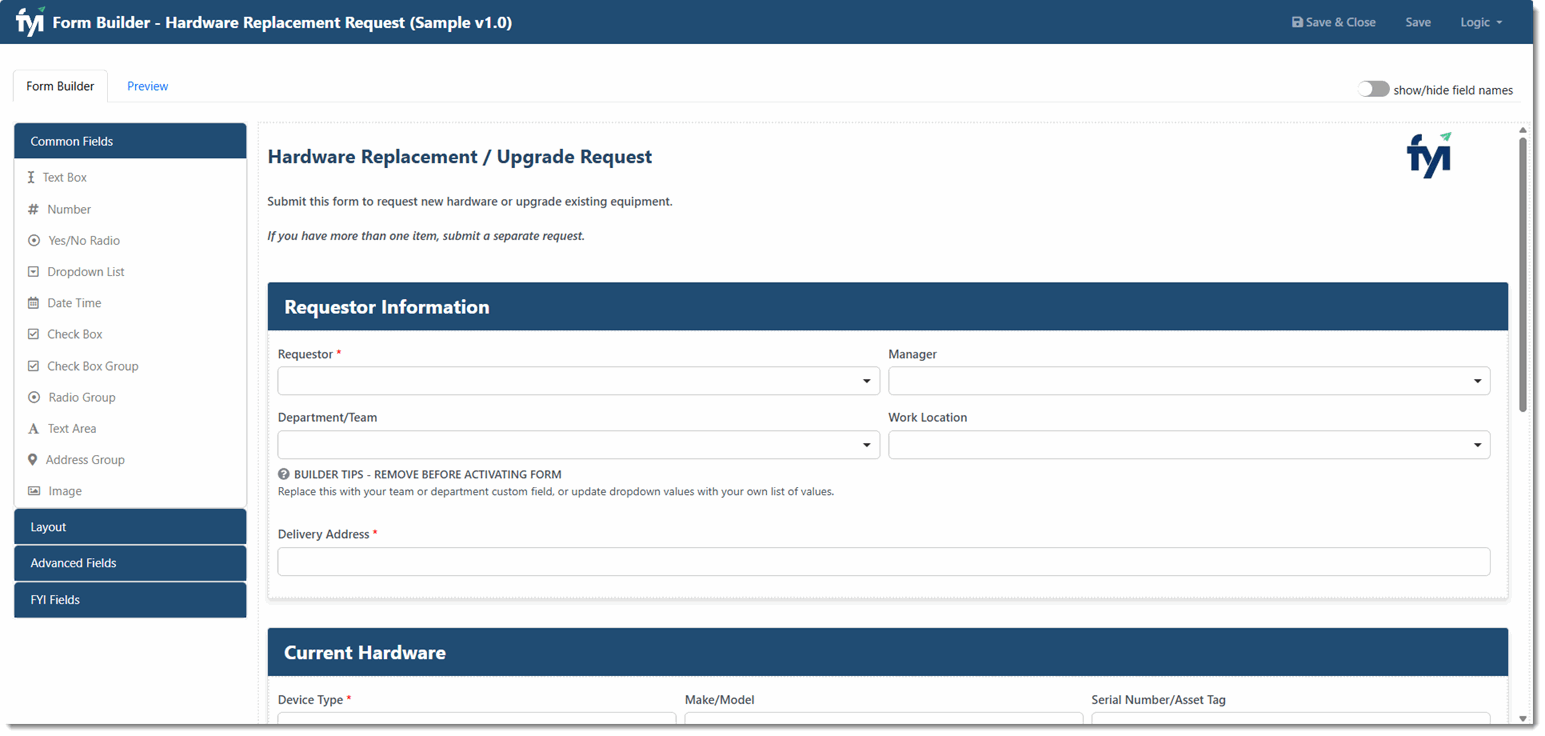Click the Device Type field label
The width and height of the screenshot is (1545, 736).
click(x=310, y=700)
